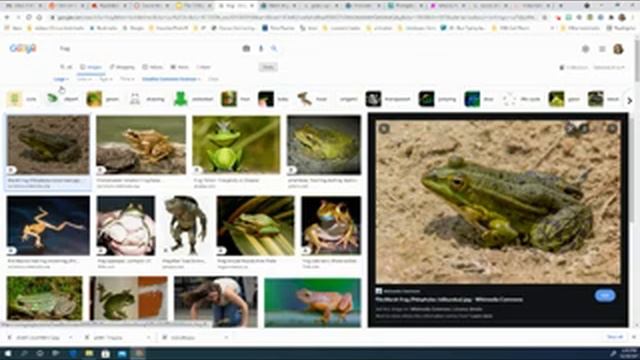Click the blue Visit button
Viewport: 640px width, 360px height.
pyautogui.click(x=605, y=296)
